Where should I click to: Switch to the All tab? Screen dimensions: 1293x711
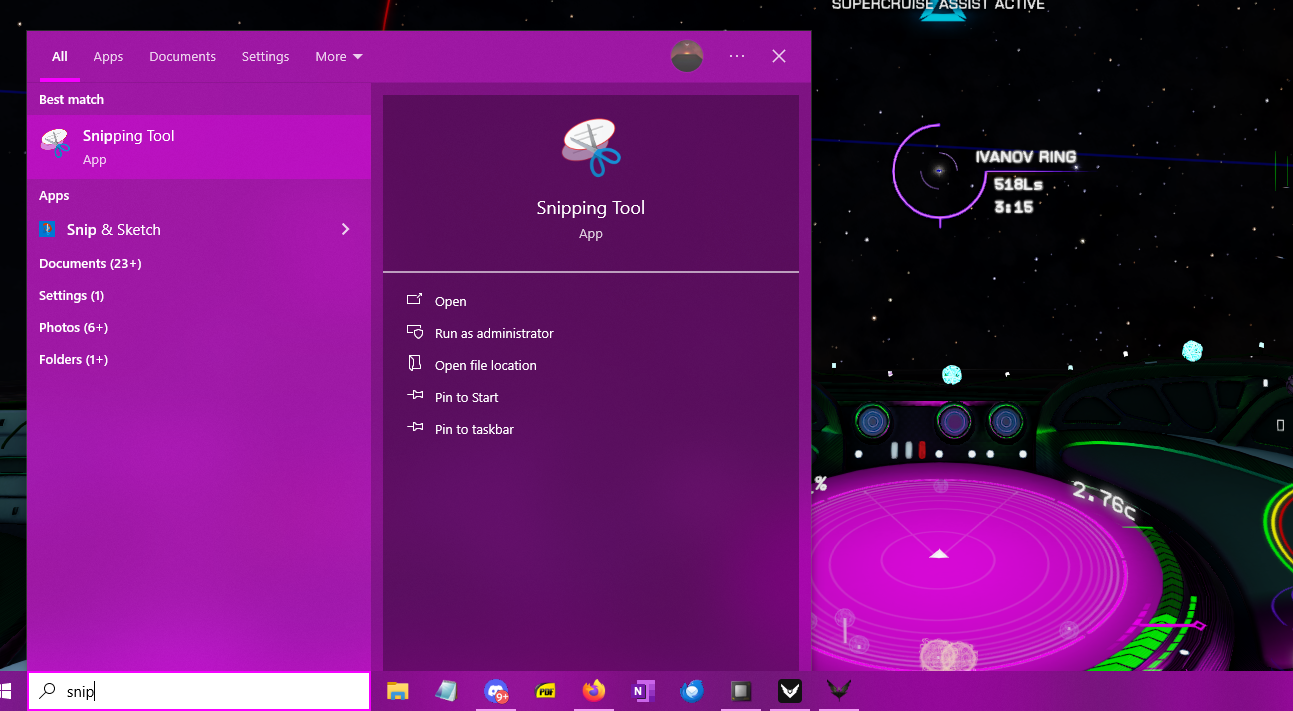pyautogui.click(x=60, y=57)
